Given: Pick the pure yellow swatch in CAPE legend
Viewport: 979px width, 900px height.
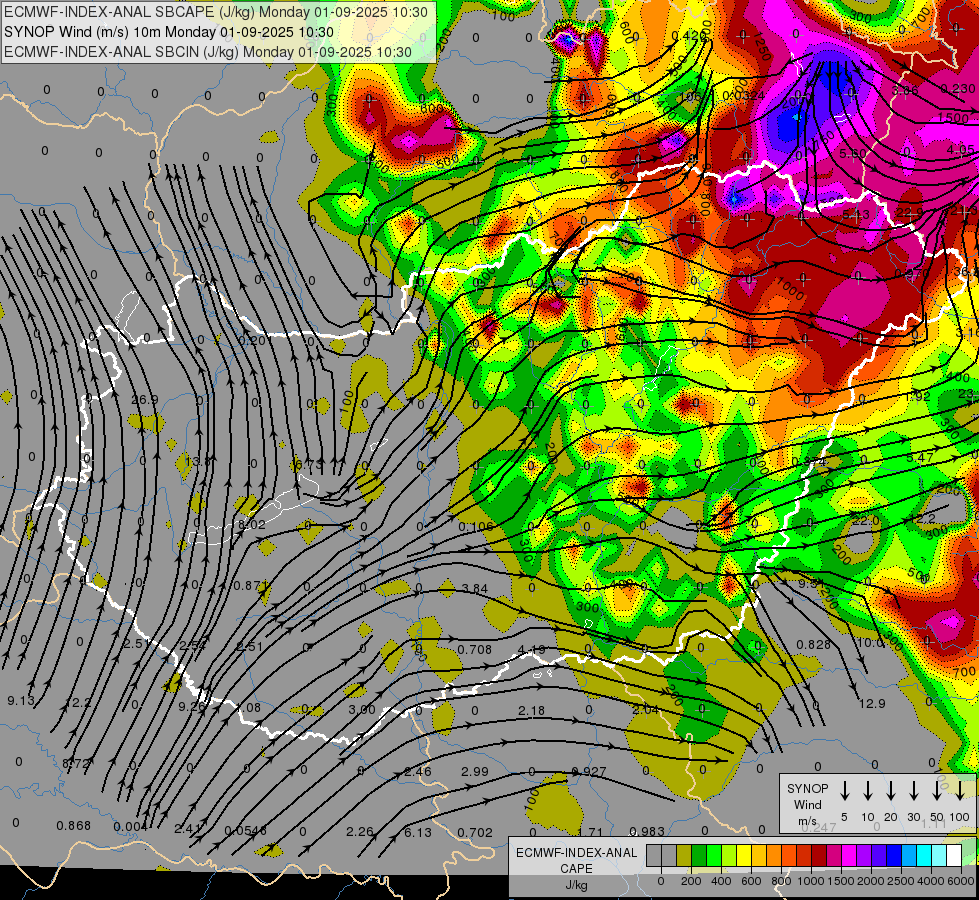Looking at the screenshot, I should [744, 856].
